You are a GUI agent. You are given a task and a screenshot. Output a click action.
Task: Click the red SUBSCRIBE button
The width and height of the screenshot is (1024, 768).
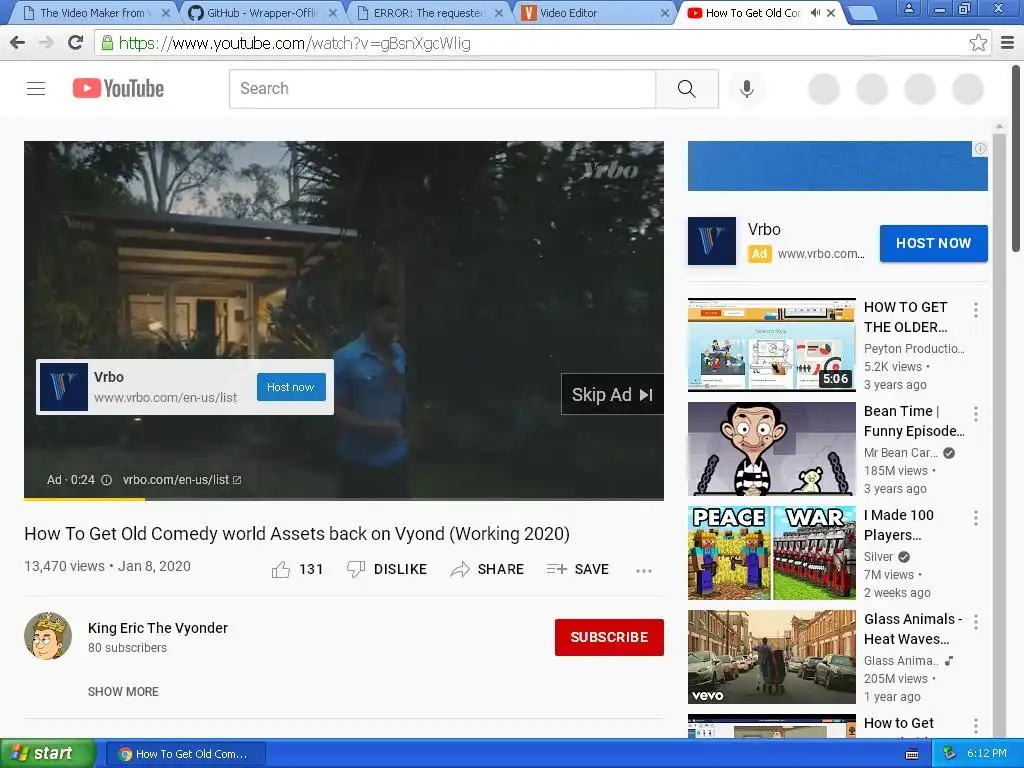pos(609,637)
